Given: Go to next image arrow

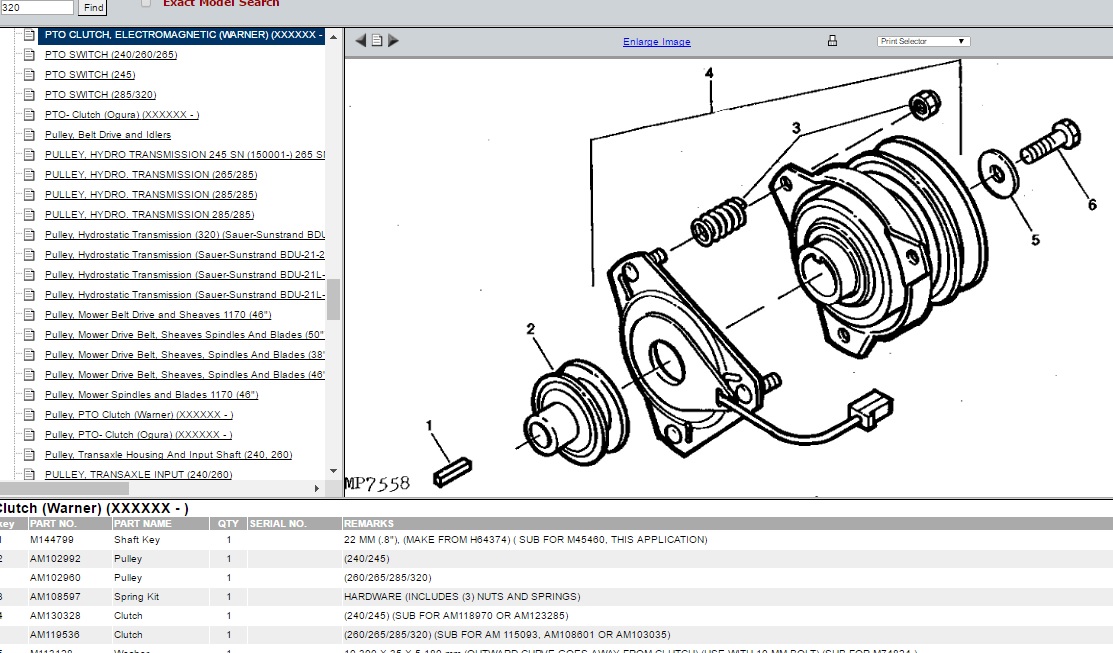Looking at the screenshot, I should click(x=393, y=41).
